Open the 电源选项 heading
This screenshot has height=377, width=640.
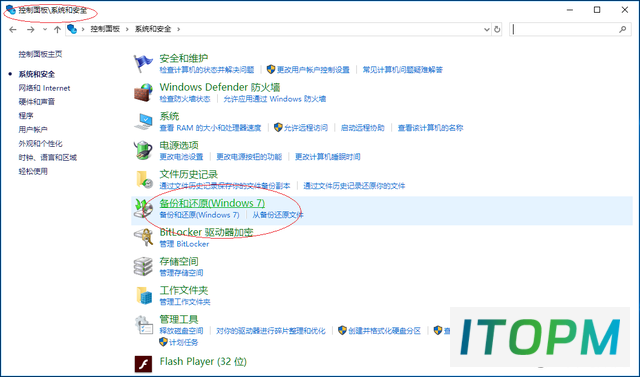[179, 145]
